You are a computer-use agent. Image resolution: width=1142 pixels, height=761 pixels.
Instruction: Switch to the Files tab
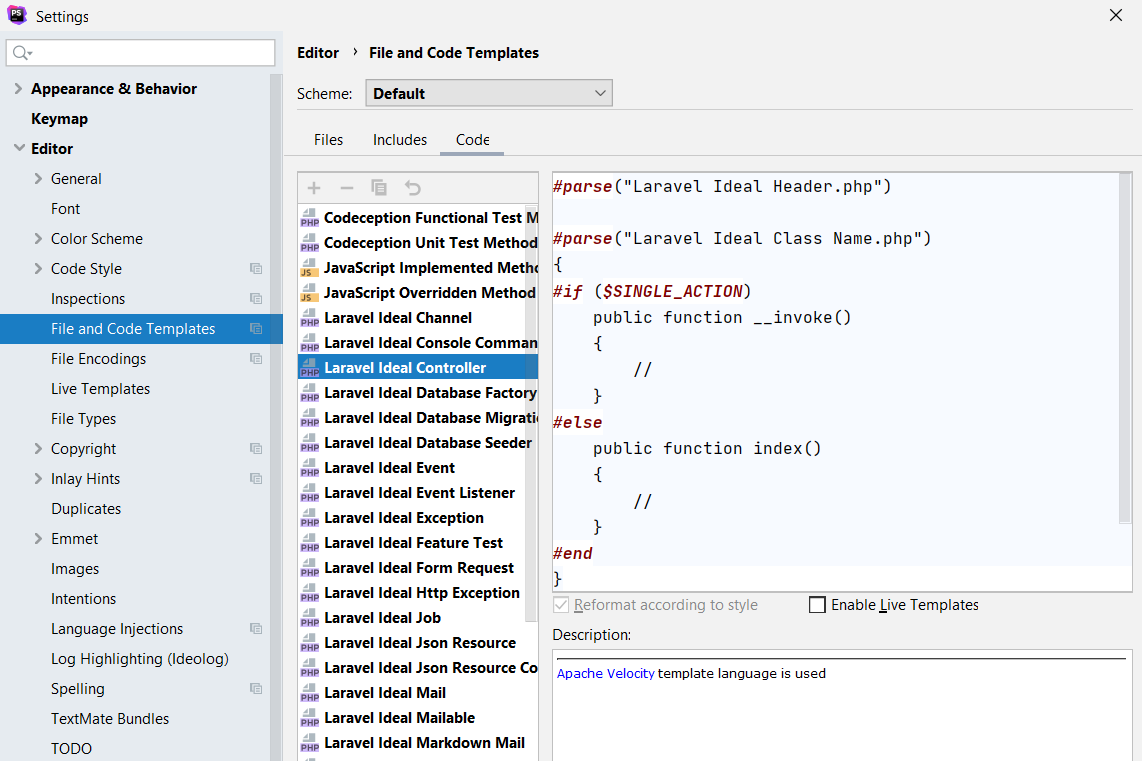(328, 140)
